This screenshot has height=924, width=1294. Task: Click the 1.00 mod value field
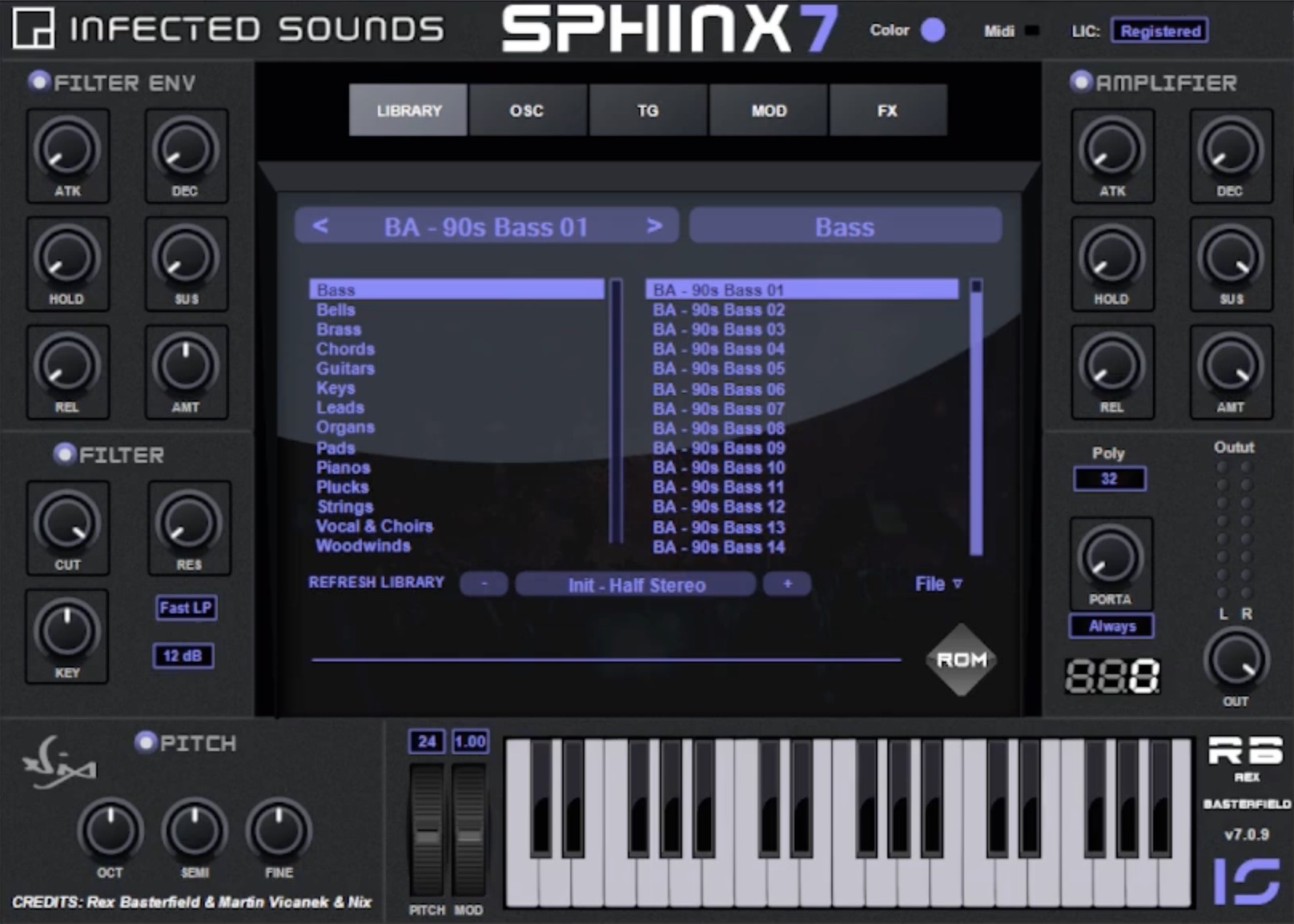[470, 741]
